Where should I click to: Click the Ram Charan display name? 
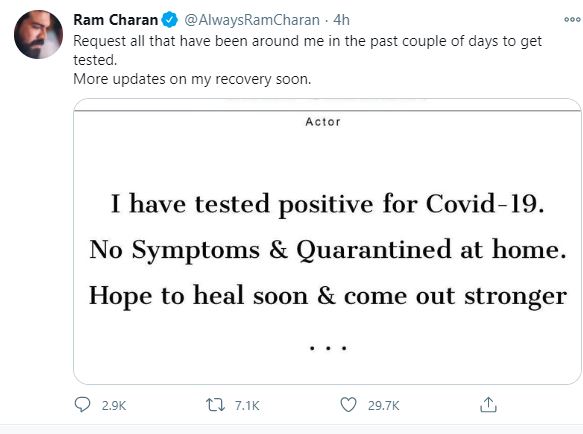[116, 20]
